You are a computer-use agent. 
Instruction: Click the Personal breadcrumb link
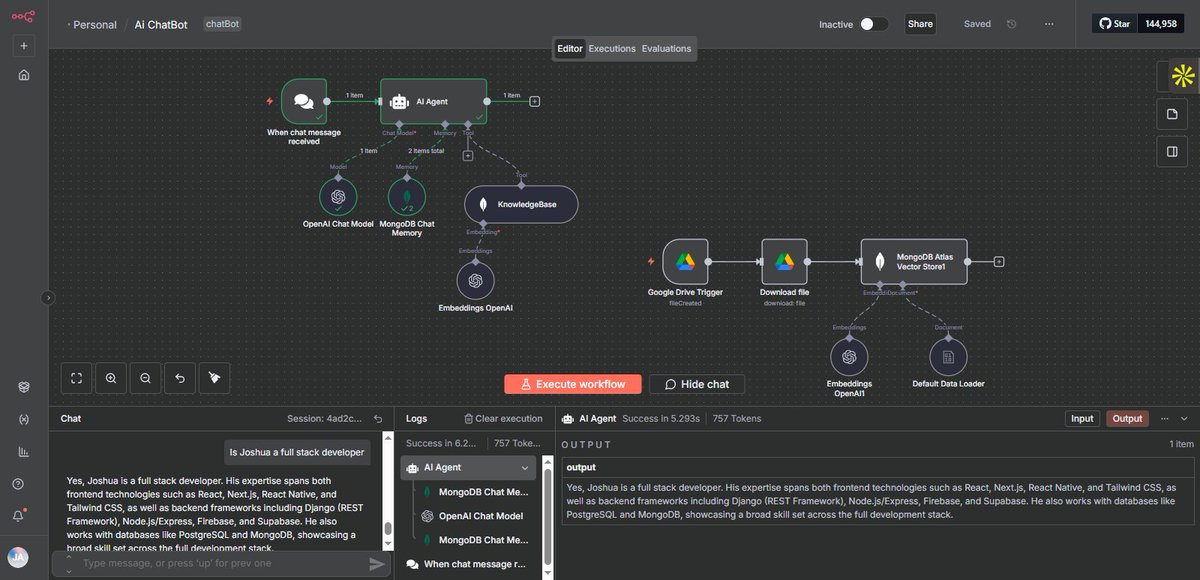click(96, 24)
